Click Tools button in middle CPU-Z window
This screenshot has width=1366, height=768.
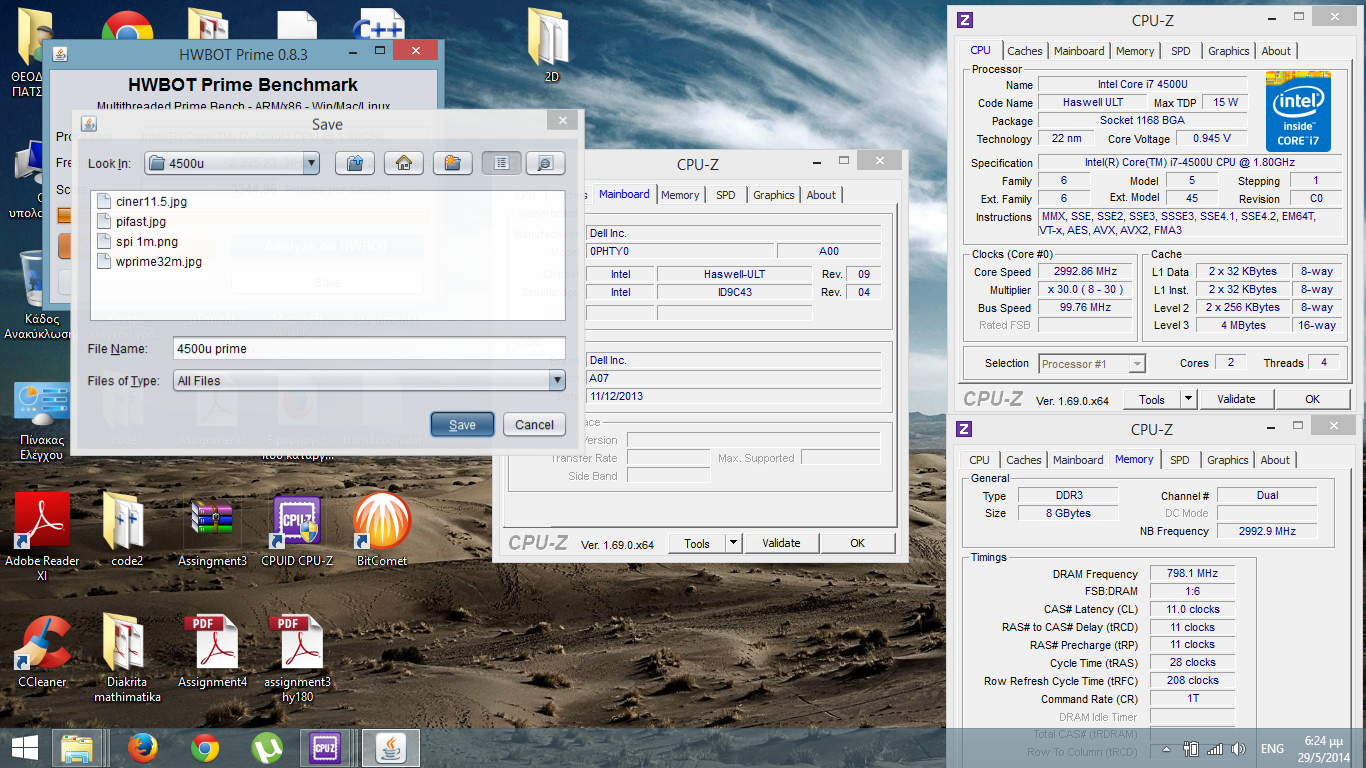click(697, 543)
